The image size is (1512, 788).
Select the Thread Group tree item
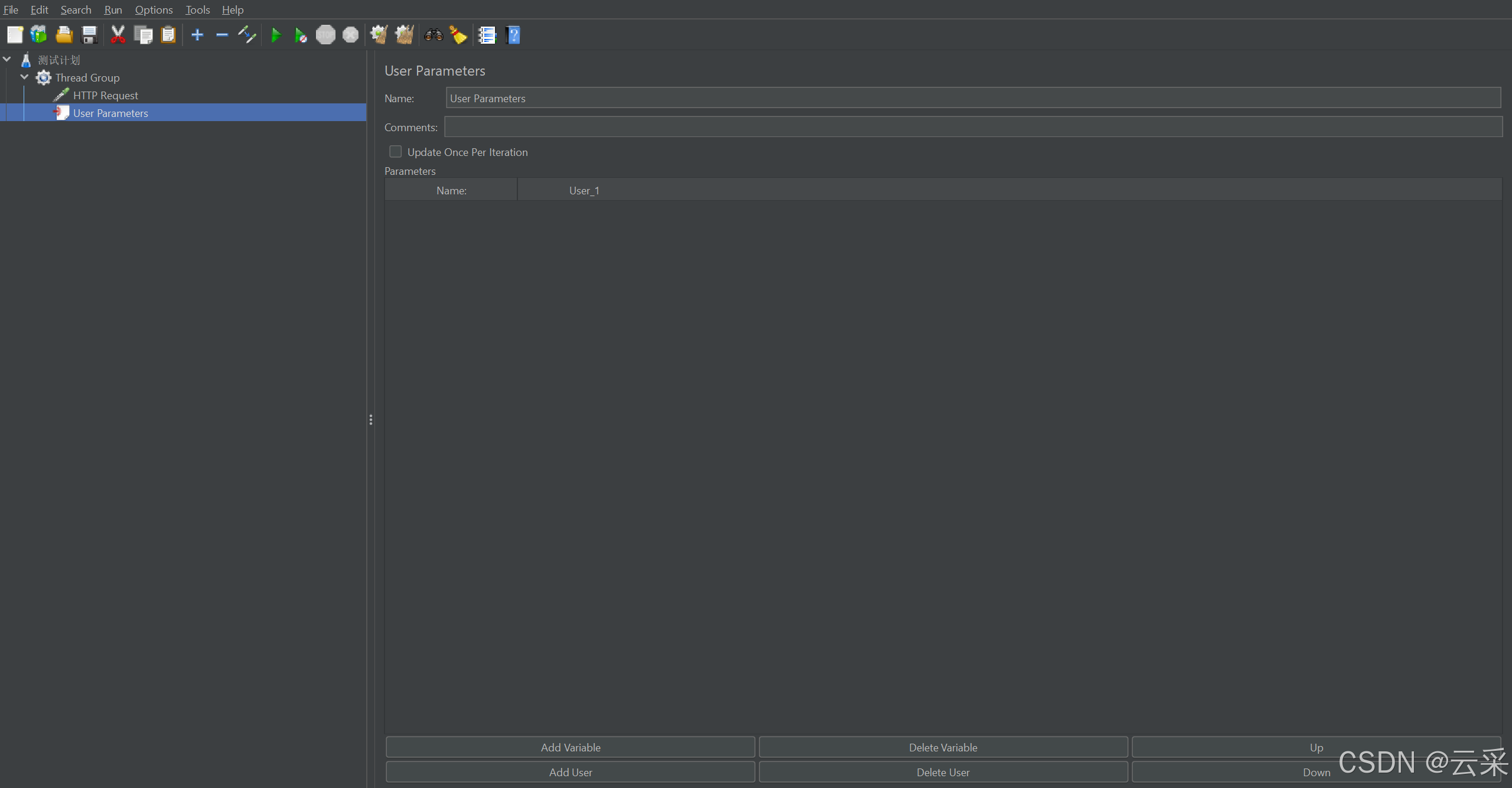87,77
